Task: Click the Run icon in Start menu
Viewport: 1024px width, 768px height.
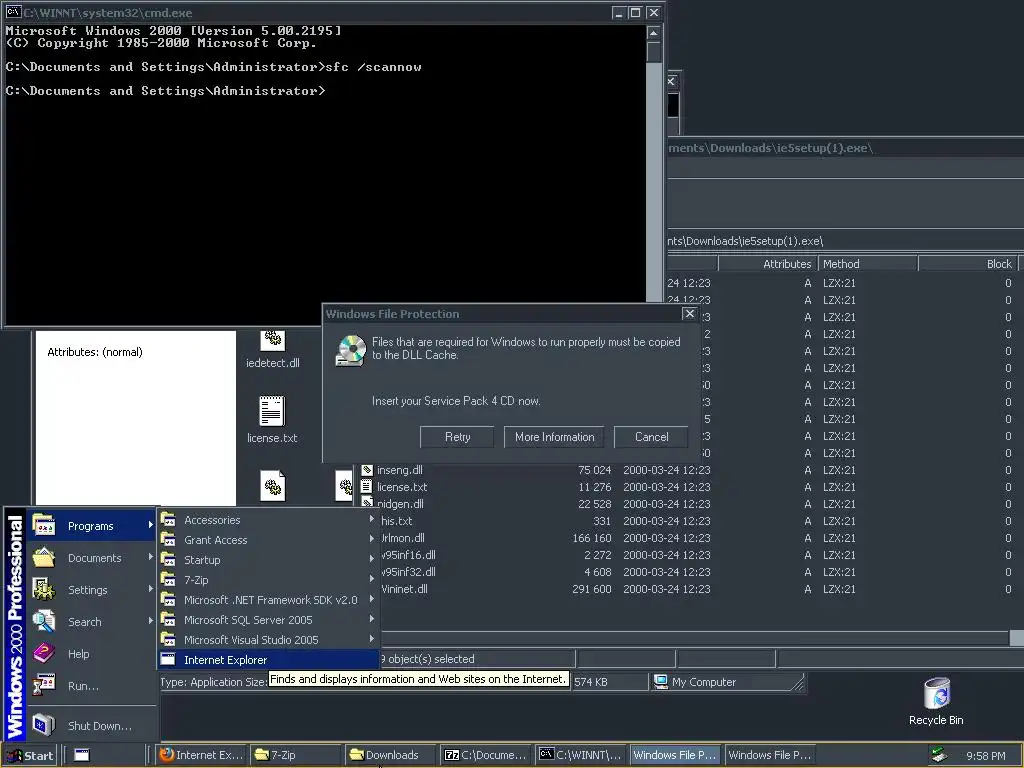Action: pos(44,685)
